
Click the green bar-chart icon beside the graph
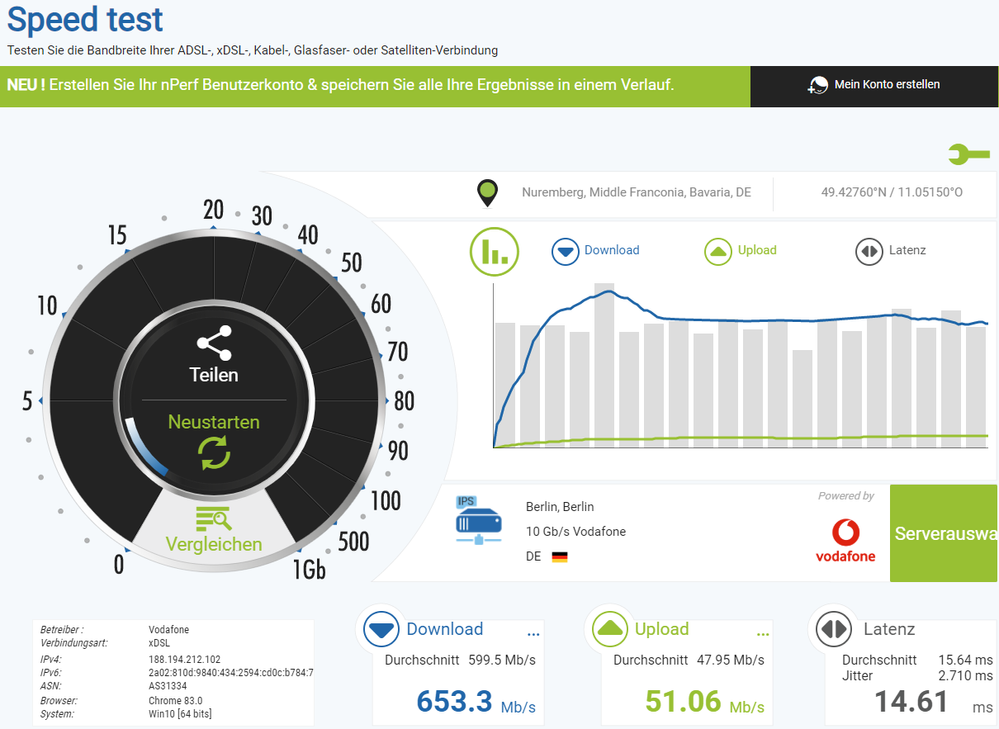pyautogui.click(x=493, y=251)
